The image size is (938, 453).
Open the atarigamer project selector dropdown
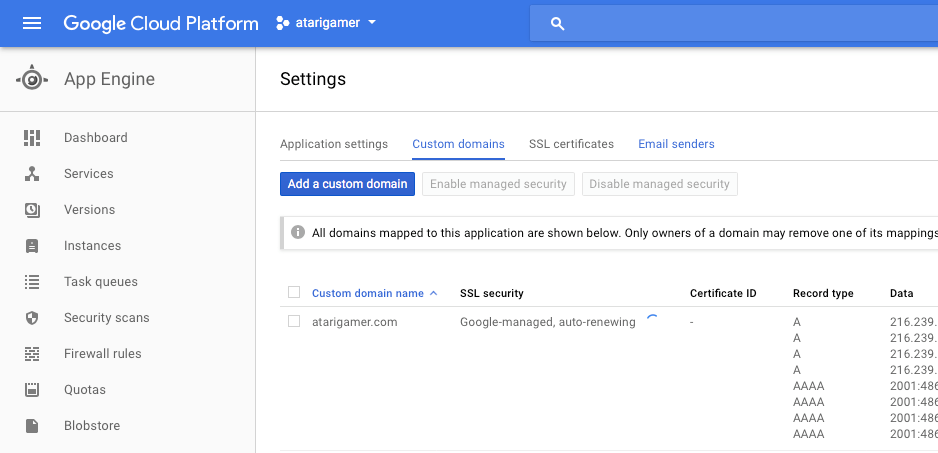point(327,23)
